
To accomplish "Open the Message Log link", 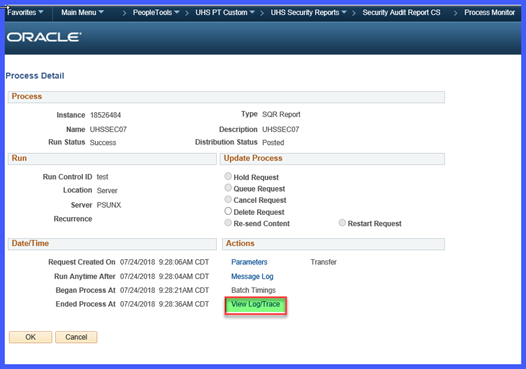I will pos(252,276).
